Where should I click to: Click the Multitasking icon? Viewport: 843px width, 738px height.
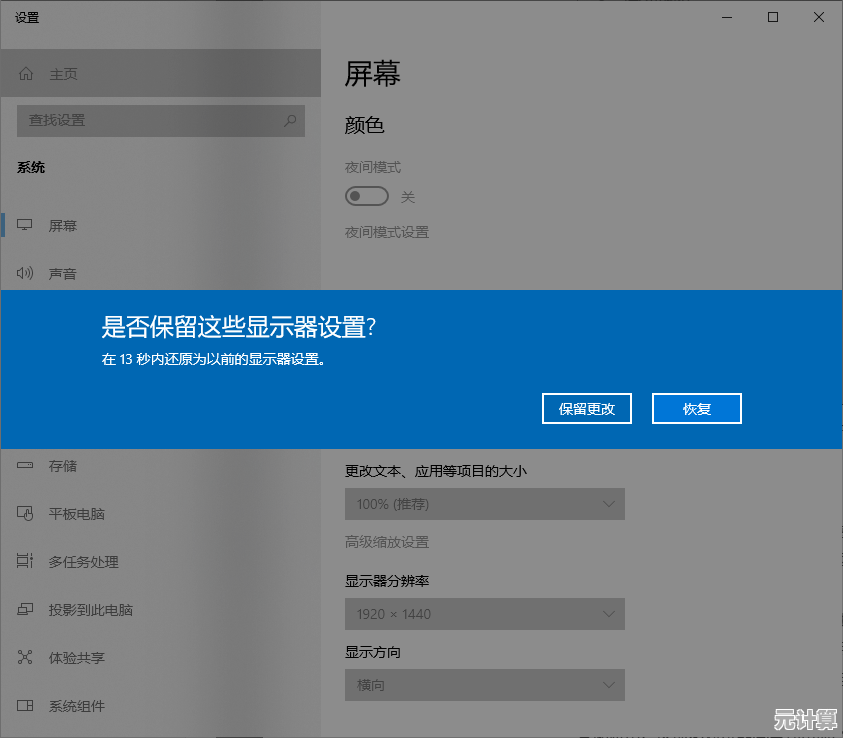pos(26,562)
